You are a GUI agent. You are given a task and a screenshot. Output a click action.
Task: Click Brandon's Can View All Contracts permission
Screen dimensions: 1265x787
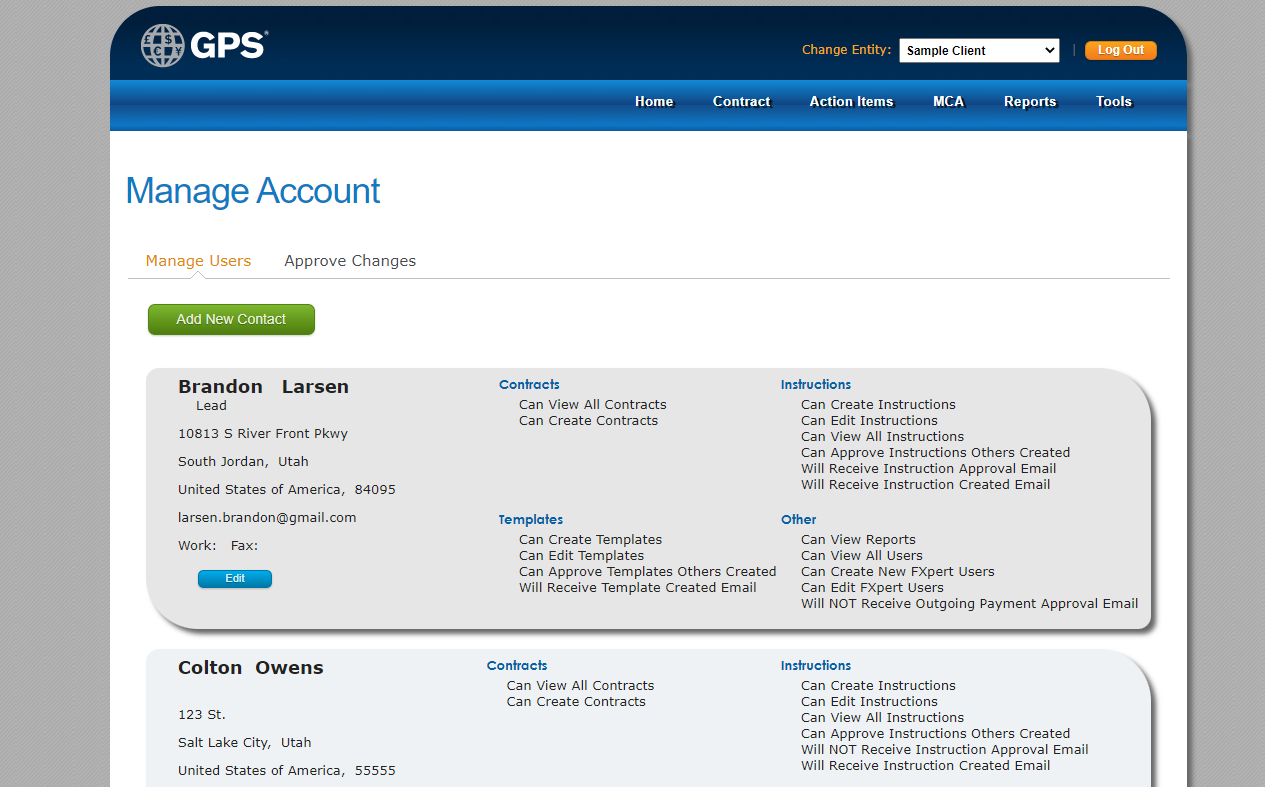click(x=592, y=405)
